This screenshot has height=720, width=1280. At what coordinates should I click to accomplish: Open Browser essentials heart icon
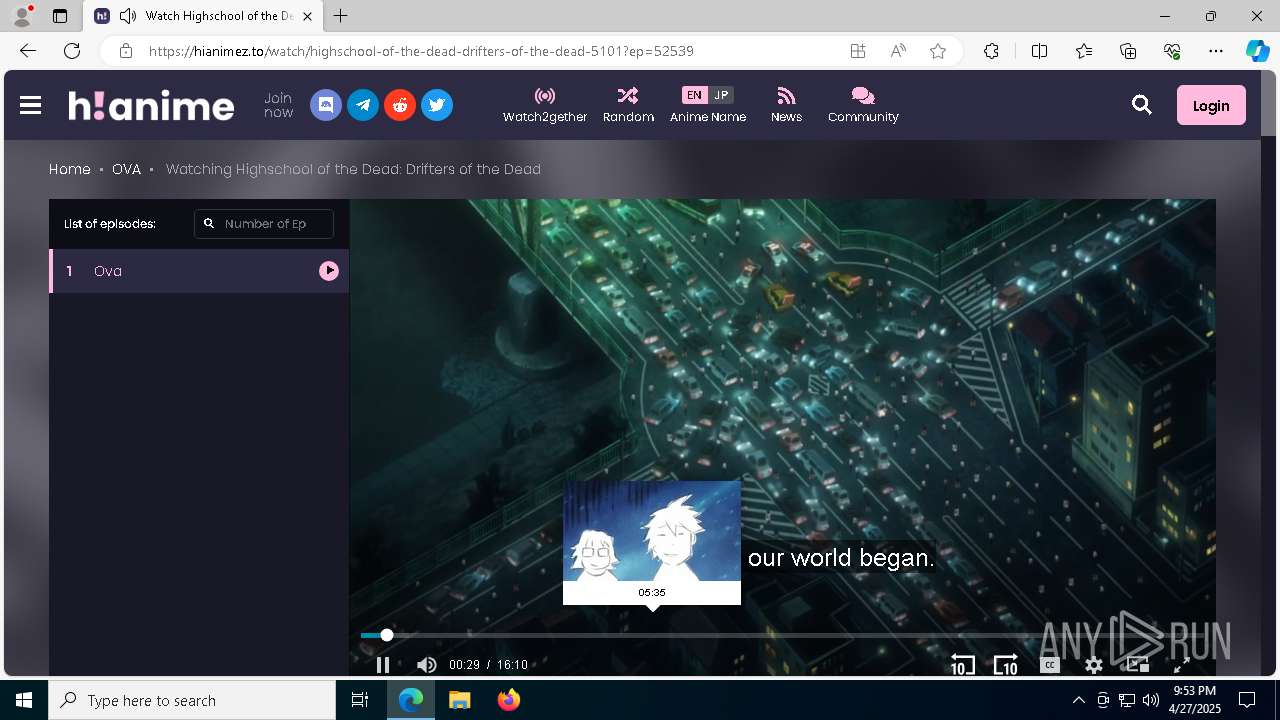point(1172,51)
